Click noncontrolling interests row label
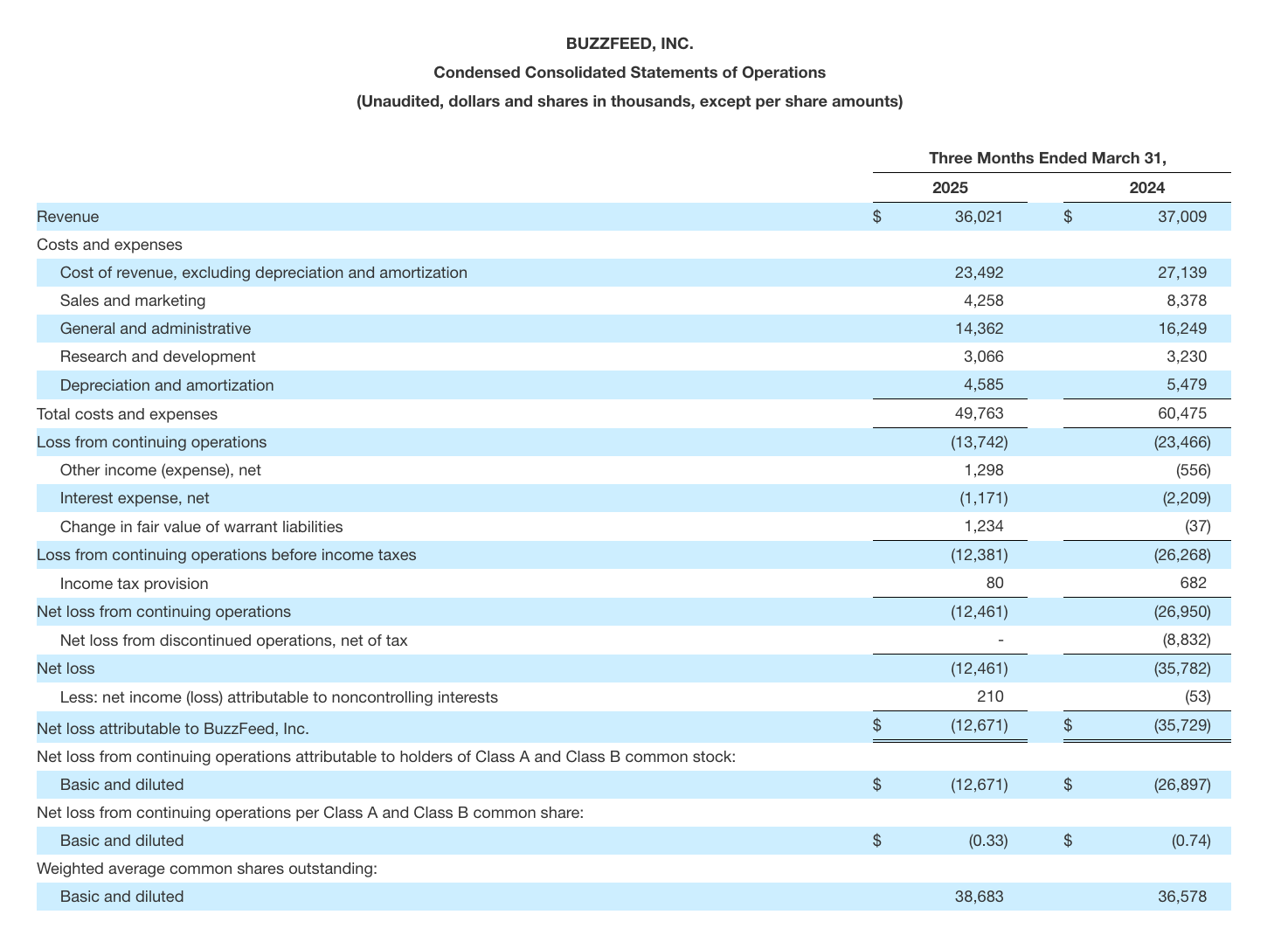 coord(279,697)
